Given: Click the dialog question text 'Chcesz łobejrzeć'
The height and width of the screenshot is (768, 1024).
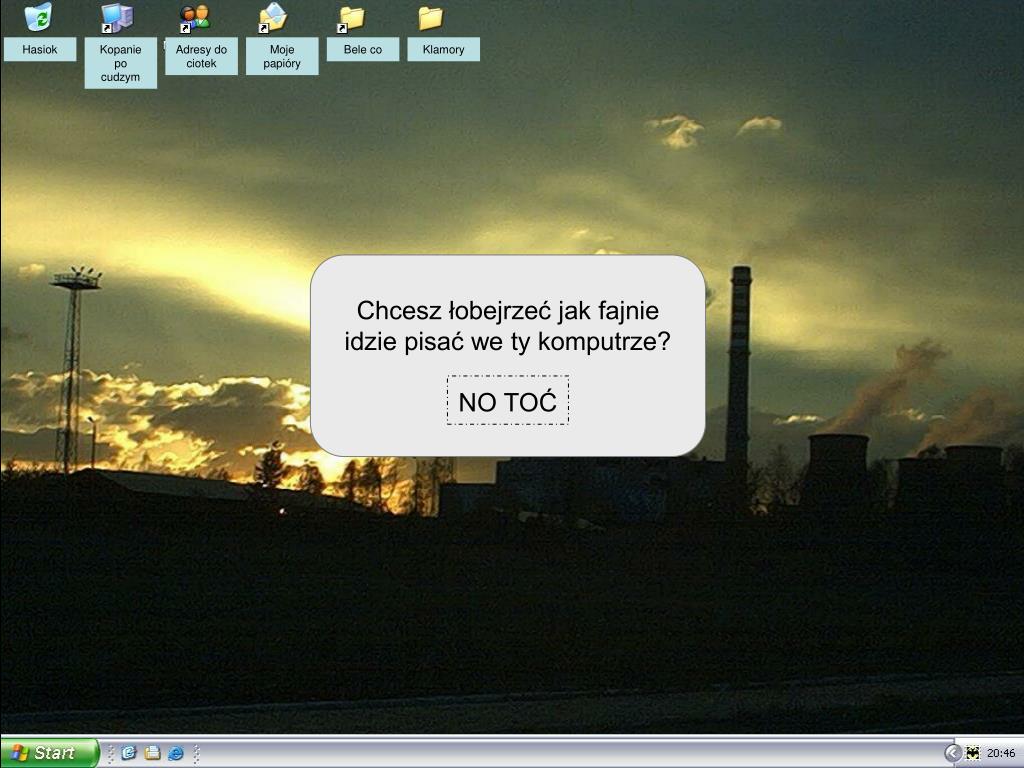Looking at the screenshot, I should 455,311.
